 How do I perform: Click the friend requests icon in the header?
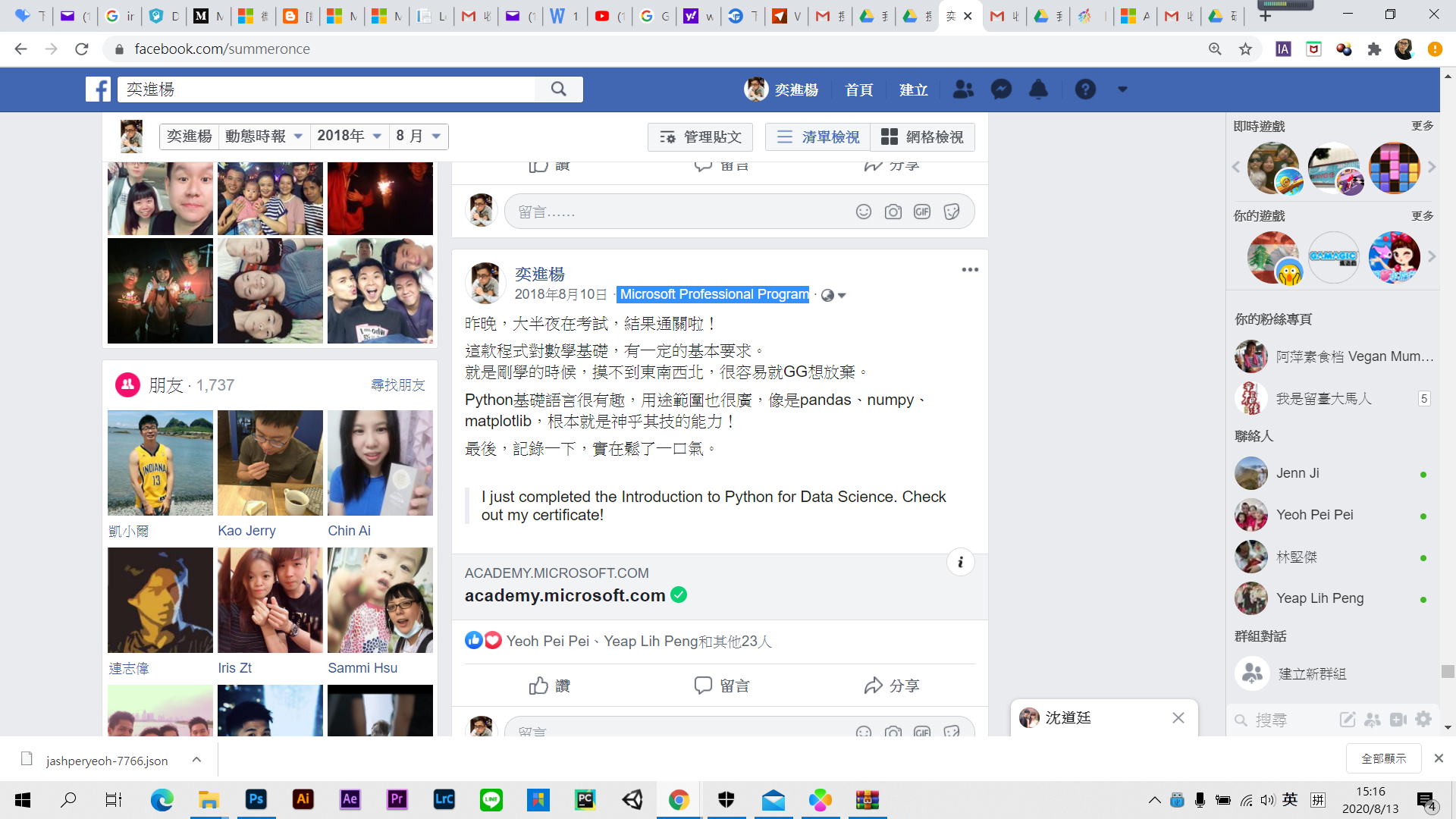coord(963,89)
